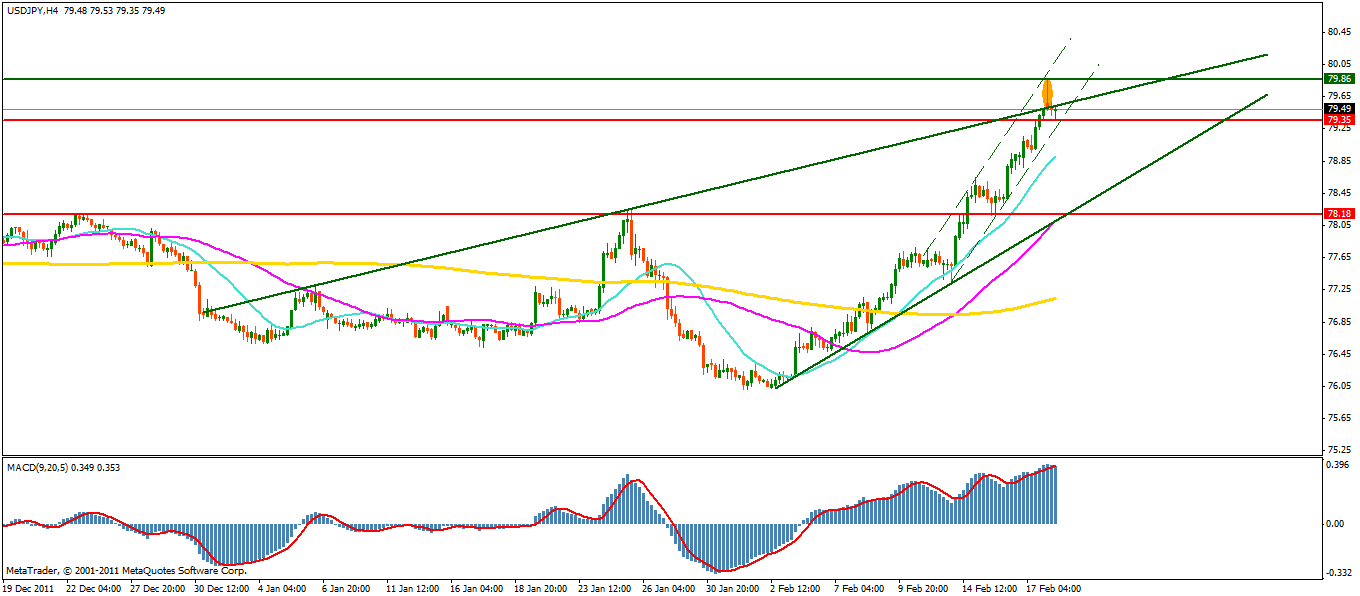Click the orange ellipse marker near the price peak
The height and width of the screenshot is (596, 1360).
point(1047,94)
